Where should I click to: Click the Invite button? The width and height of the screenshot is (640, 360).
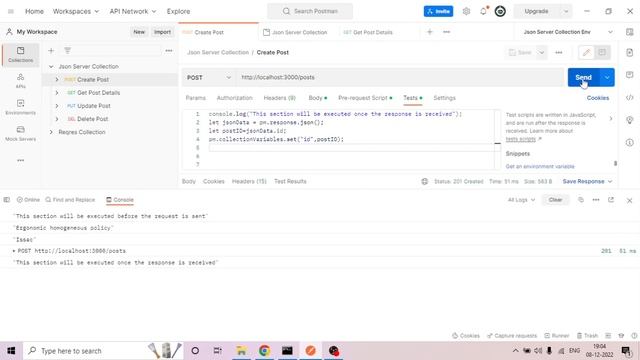coord(438,11)
